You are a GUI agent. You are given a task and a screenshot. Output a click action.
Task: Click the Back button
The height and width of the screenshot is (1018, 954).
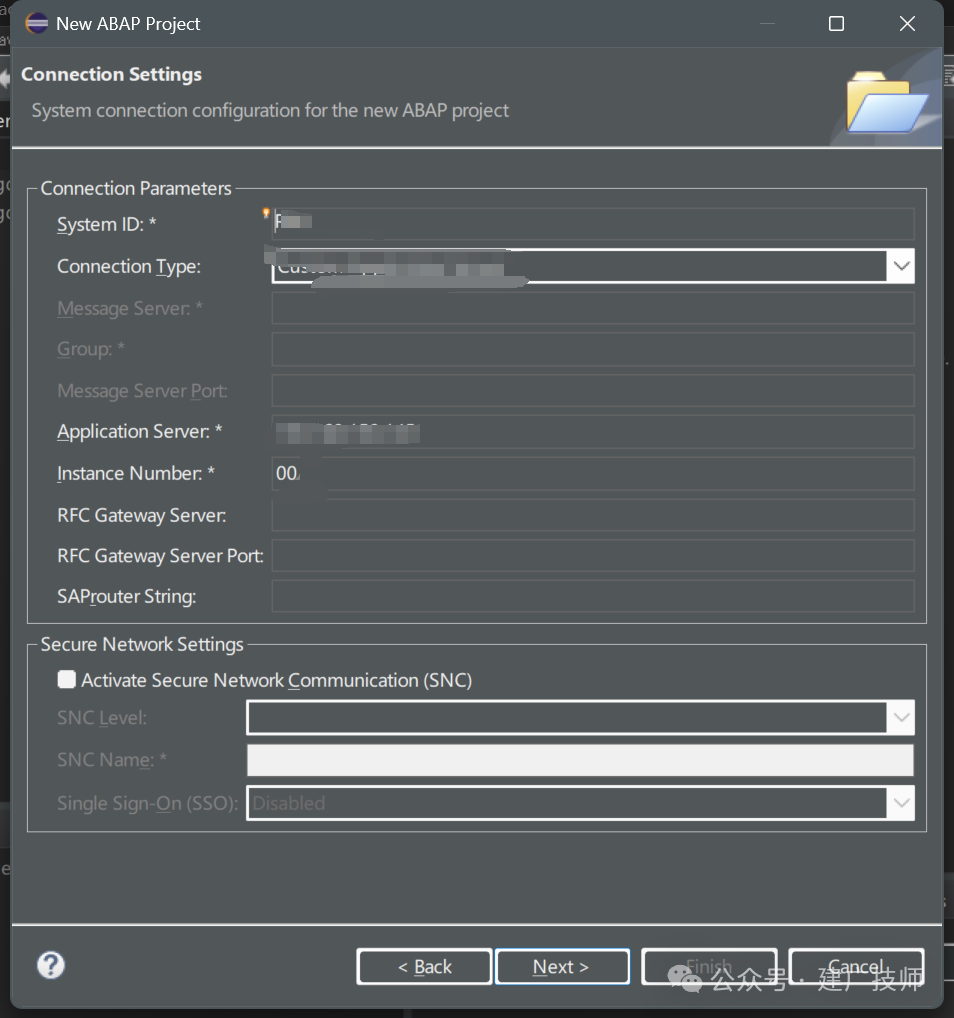[424, 967]
